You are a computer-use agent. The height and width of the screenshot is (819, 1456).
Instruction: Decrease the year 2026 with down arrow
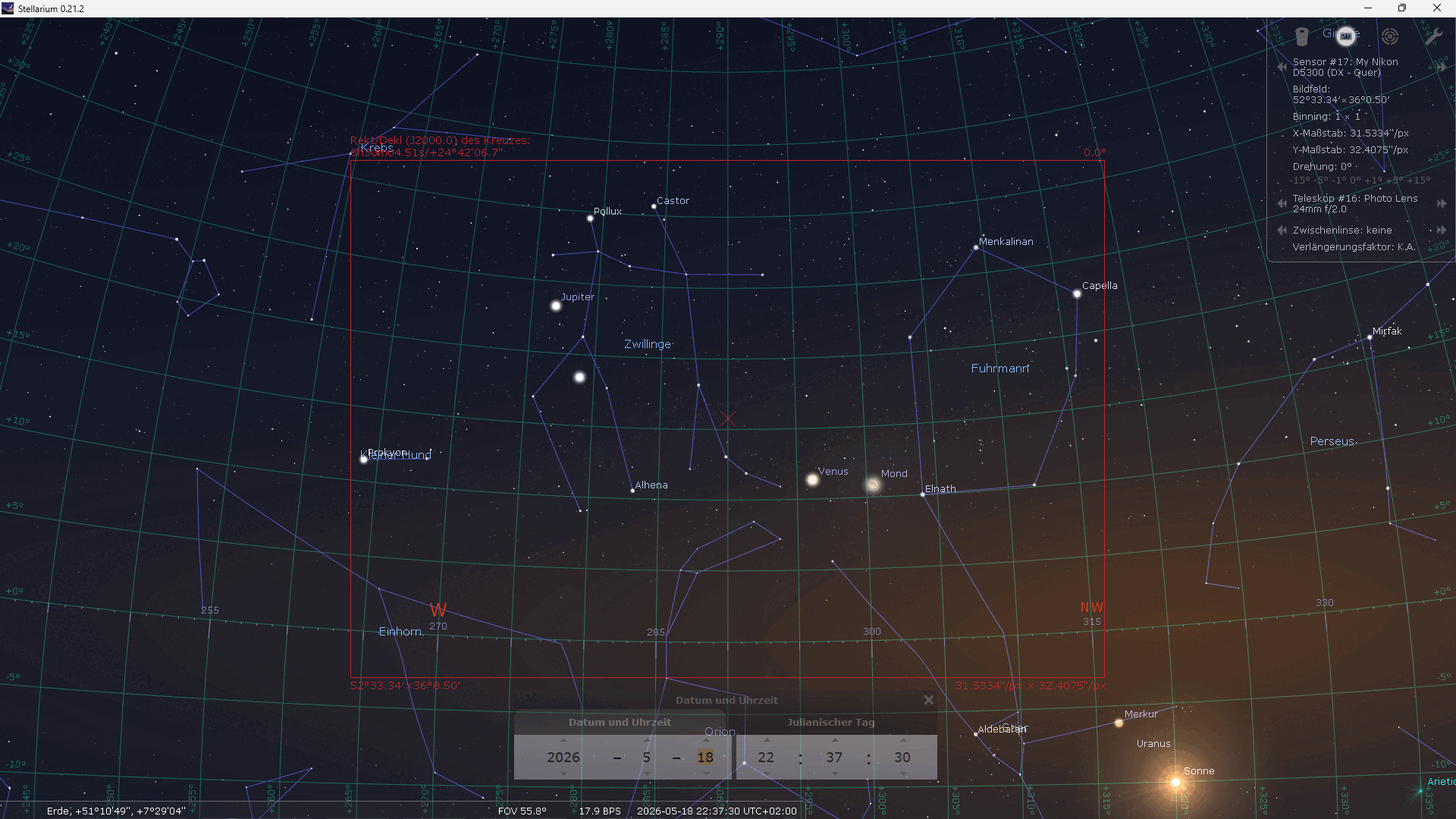563,773
